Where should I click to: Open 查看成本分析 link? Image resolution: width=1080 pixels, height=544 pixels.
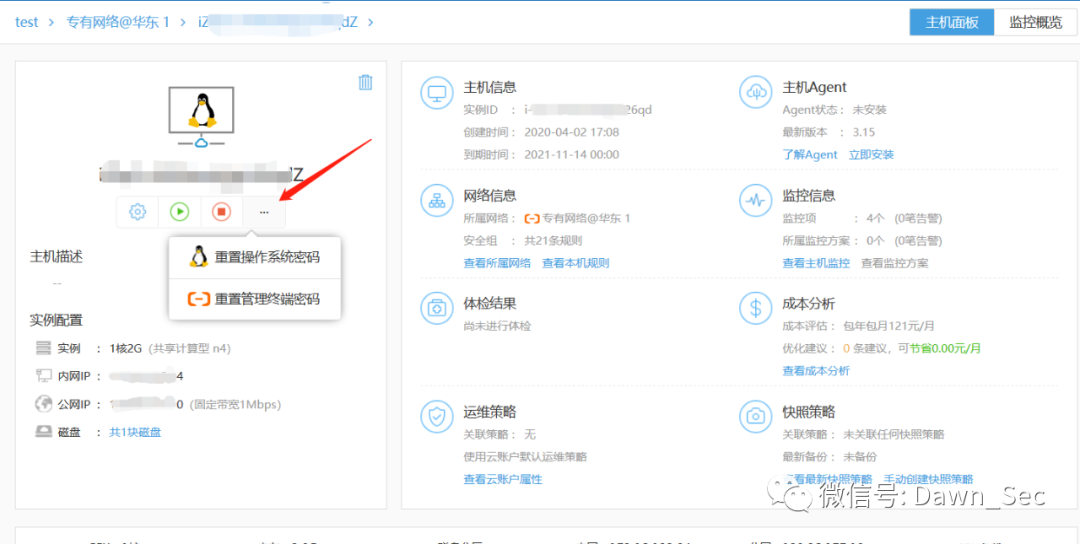[x=816, y=370]
